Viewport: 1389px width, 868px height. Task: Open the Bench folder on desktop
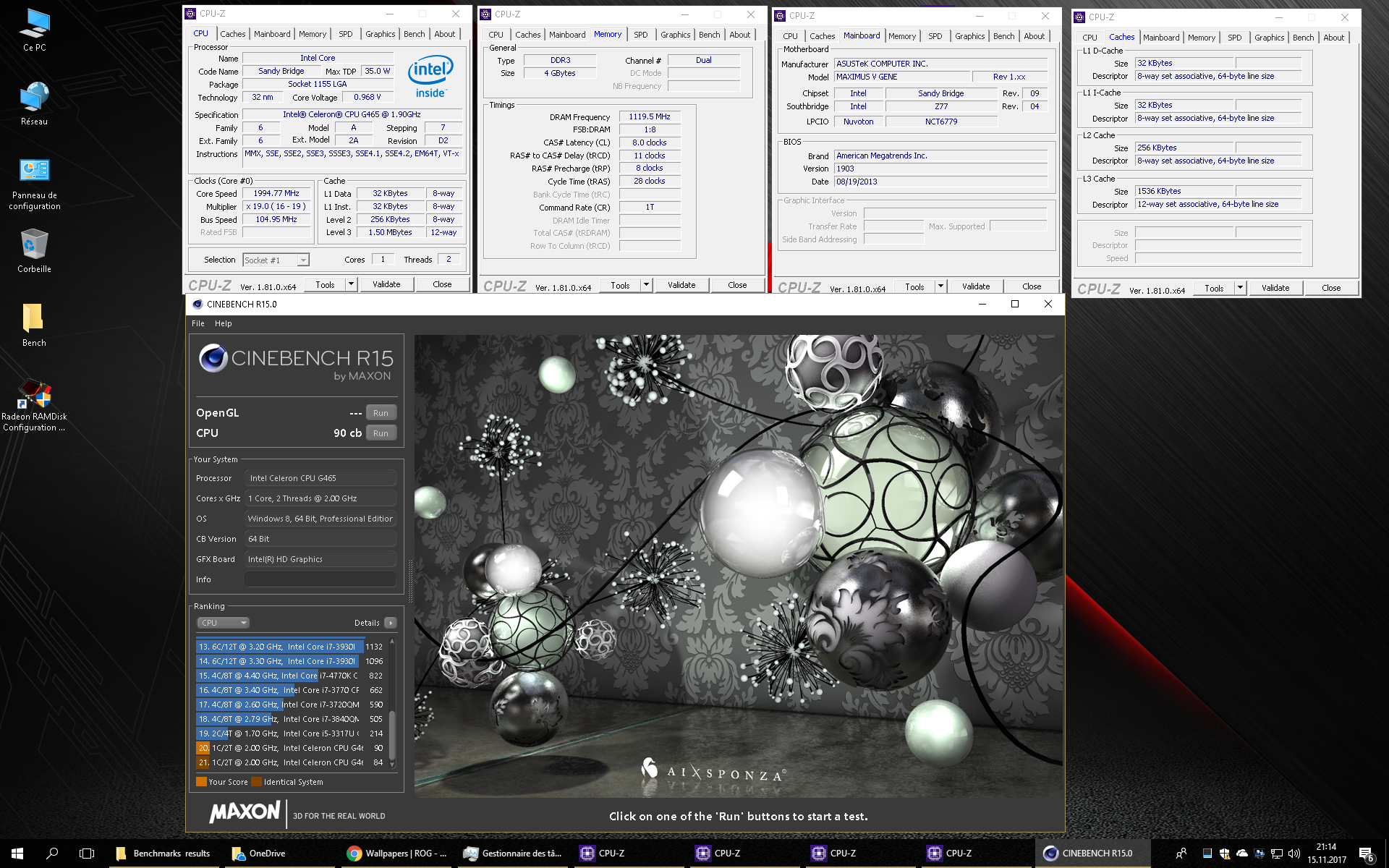[x=34, y=325]
